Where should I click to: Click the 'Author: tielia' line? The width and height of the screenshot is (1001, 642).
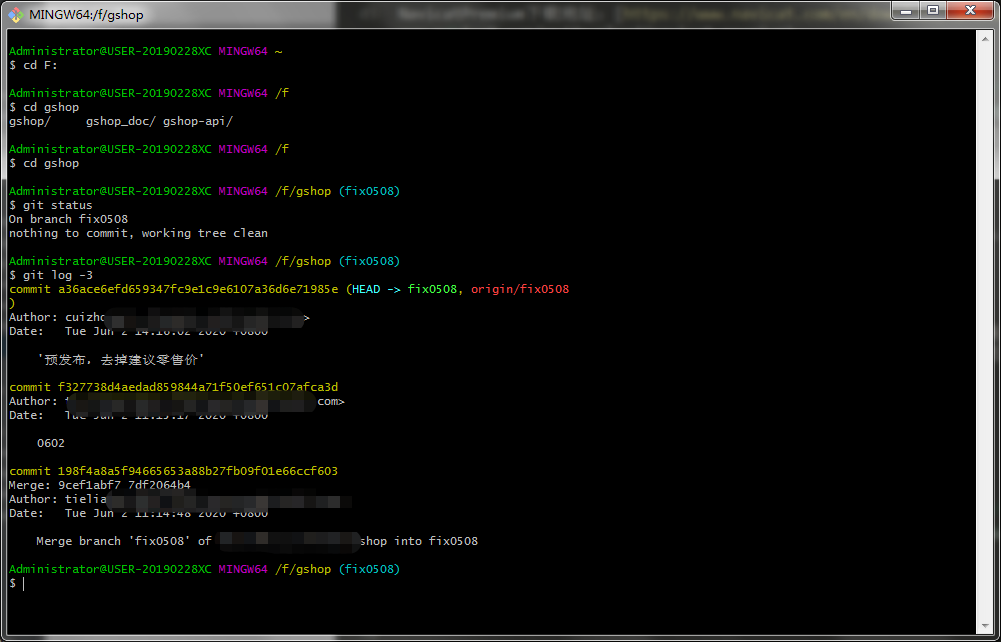tap(57, 499)
